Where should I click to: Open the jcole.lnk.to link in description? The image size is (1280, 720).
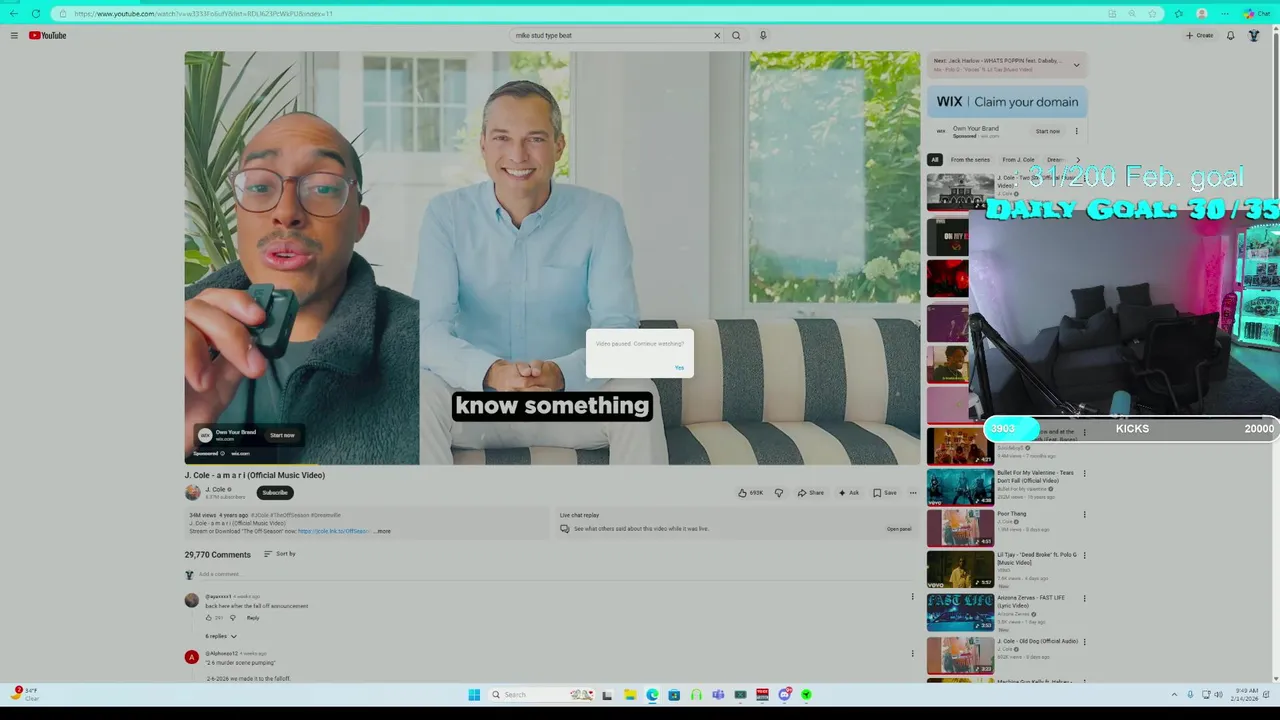point(334,531)
